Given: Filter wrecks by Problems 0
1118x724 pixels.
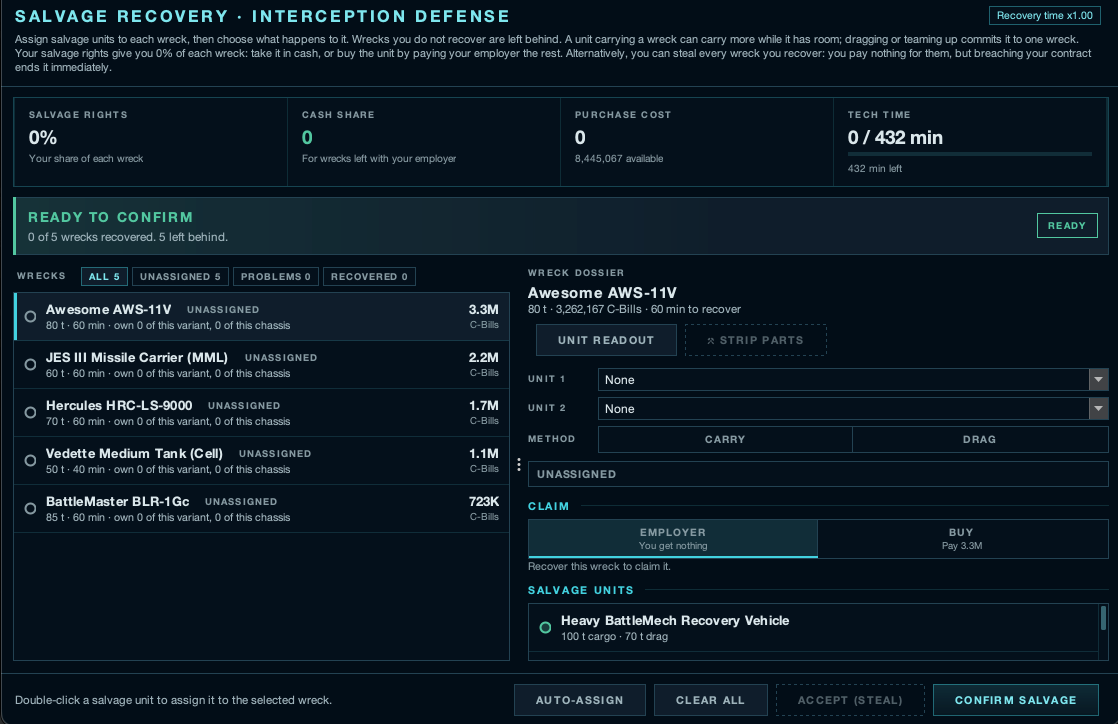Looking at the screenshot, I should (276, 277).
